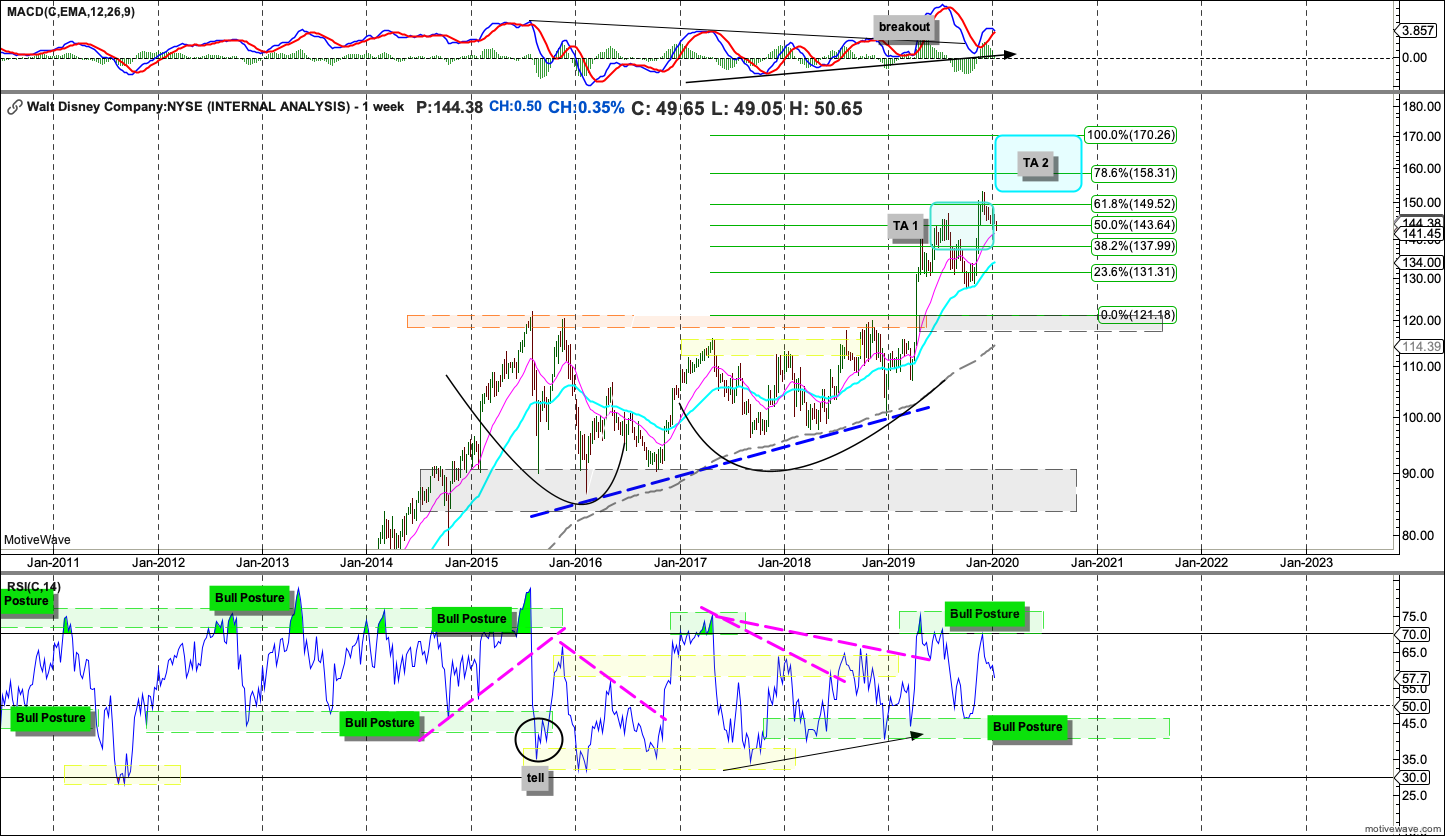The image size is (1445, 836).
Task: Click the 0.0%(121.18) Fibonacci label
Action: (1138, 314)
